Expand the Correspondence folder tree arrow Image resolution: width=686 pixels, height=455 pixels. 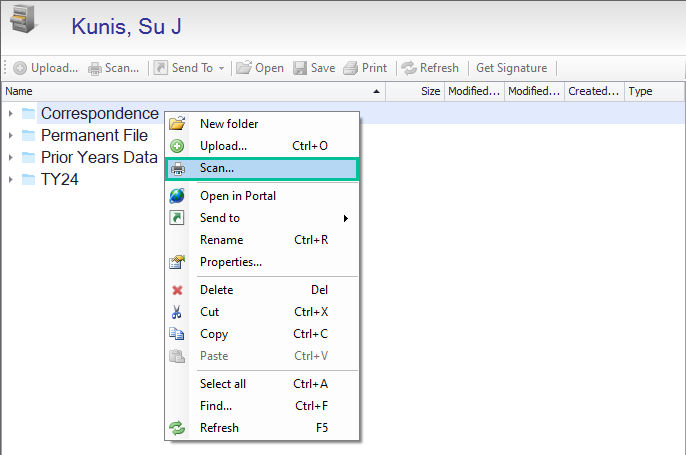pyautogui.click(x=10, y=113)
